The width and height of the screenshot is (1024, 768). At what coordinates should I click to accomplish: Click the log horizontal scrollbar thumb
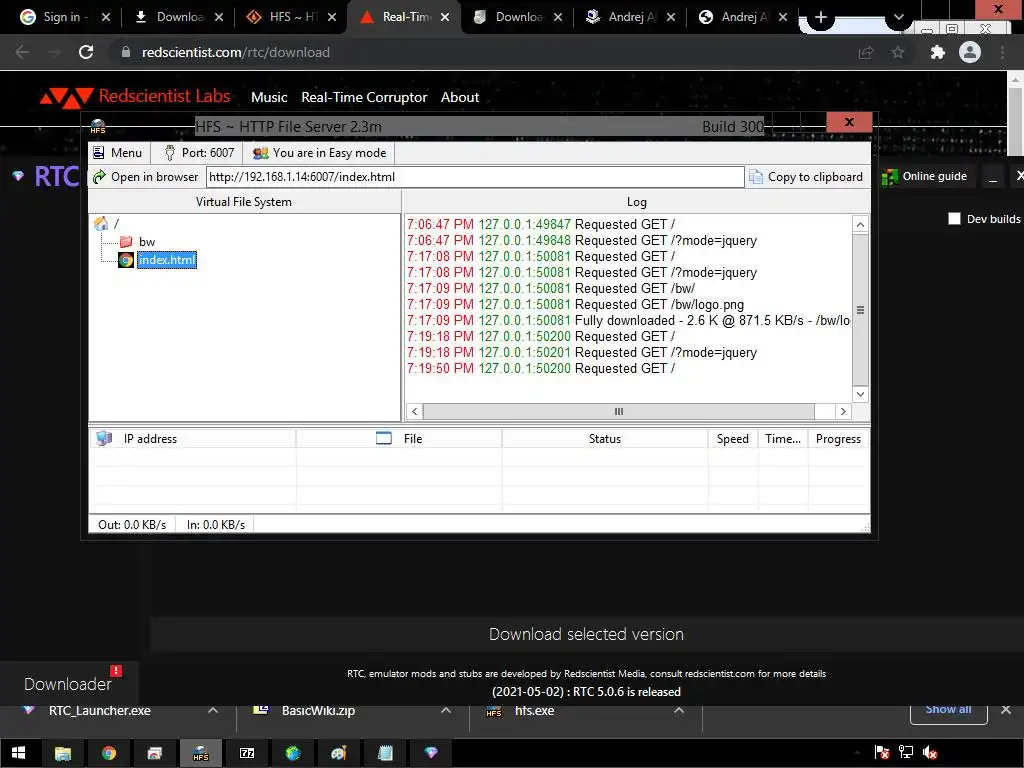pyautogui.click(x=618, y=411)
